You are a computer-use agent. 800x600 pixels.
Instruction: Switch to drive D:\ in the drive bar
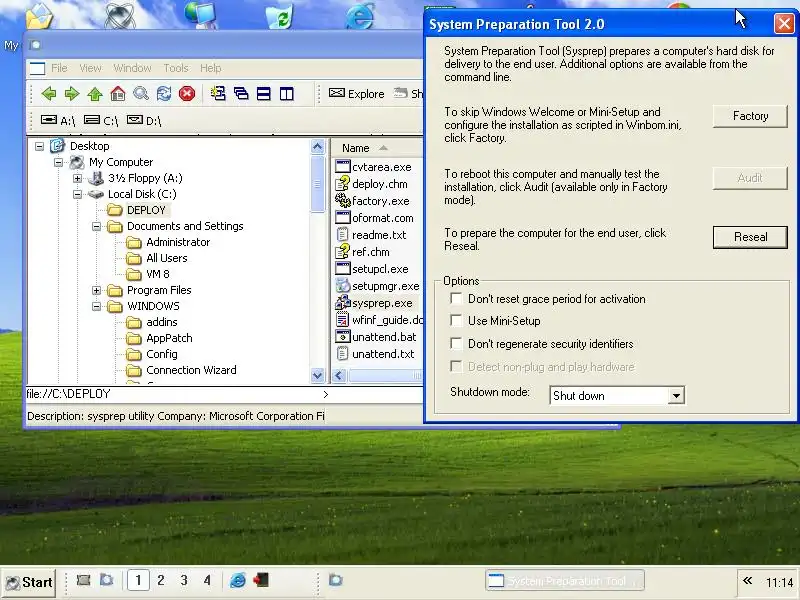click(144, 120)
